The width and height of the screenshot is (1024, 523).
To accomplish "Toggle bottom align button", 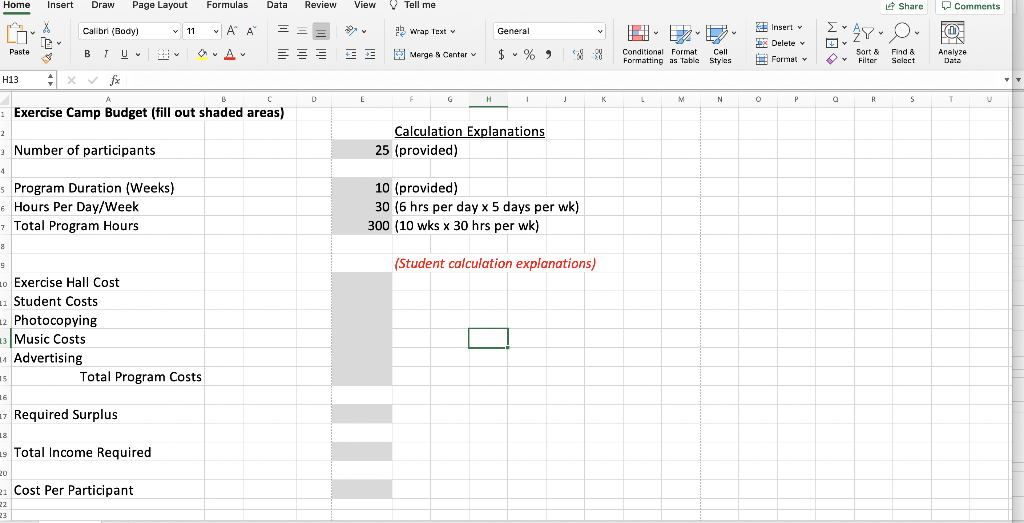I will [x=321, y=31].
